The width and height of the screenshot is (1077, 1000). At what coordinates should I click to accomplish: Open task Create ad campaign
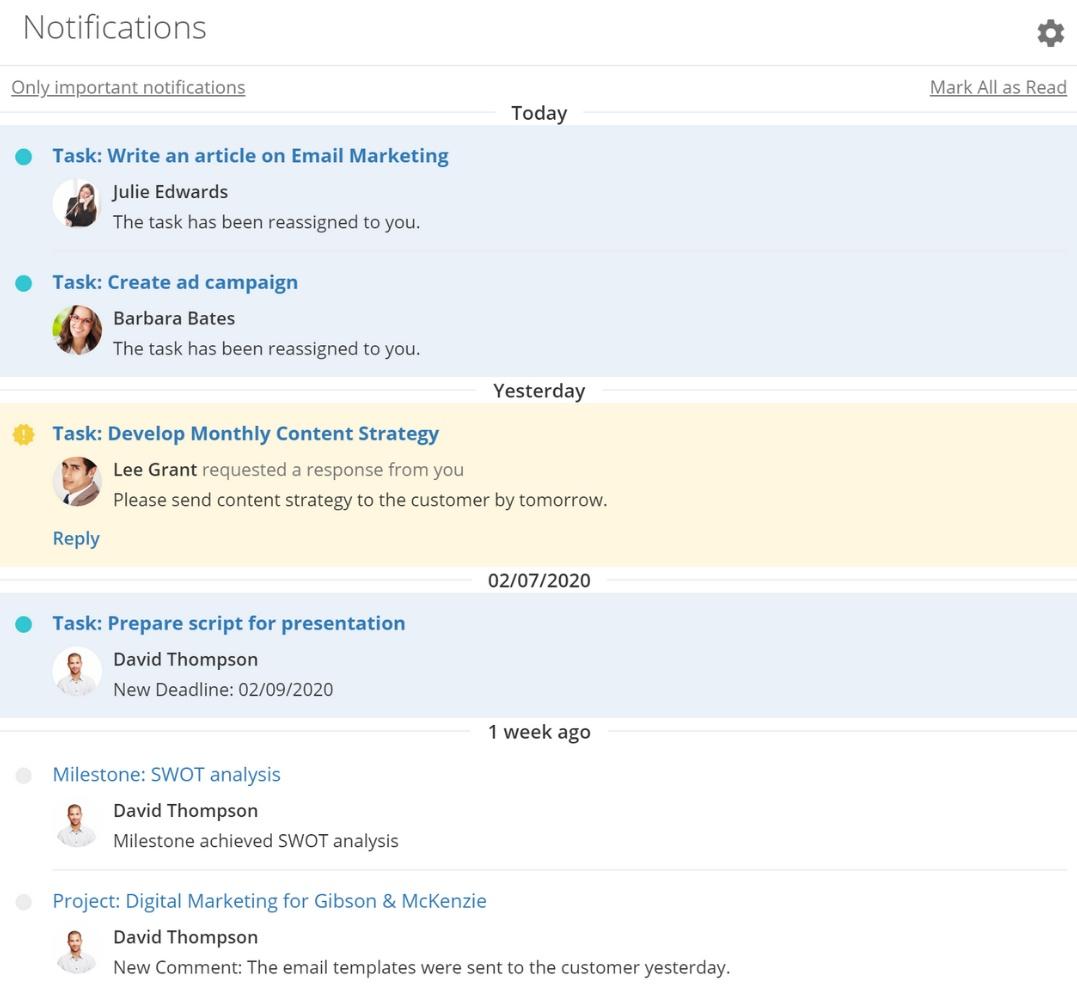tap(175, 282)
